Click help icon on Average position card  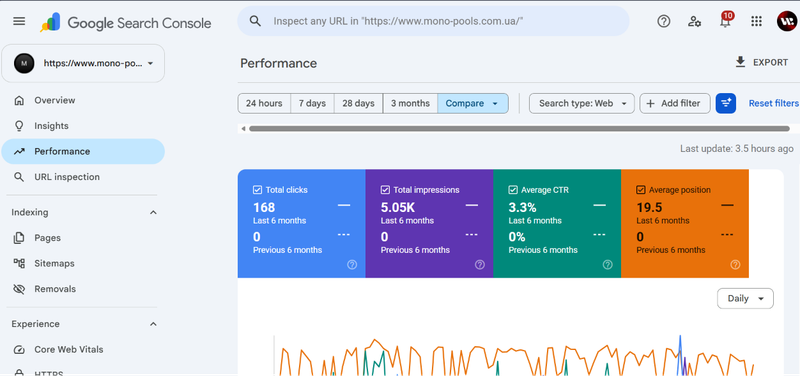(735, 264)
